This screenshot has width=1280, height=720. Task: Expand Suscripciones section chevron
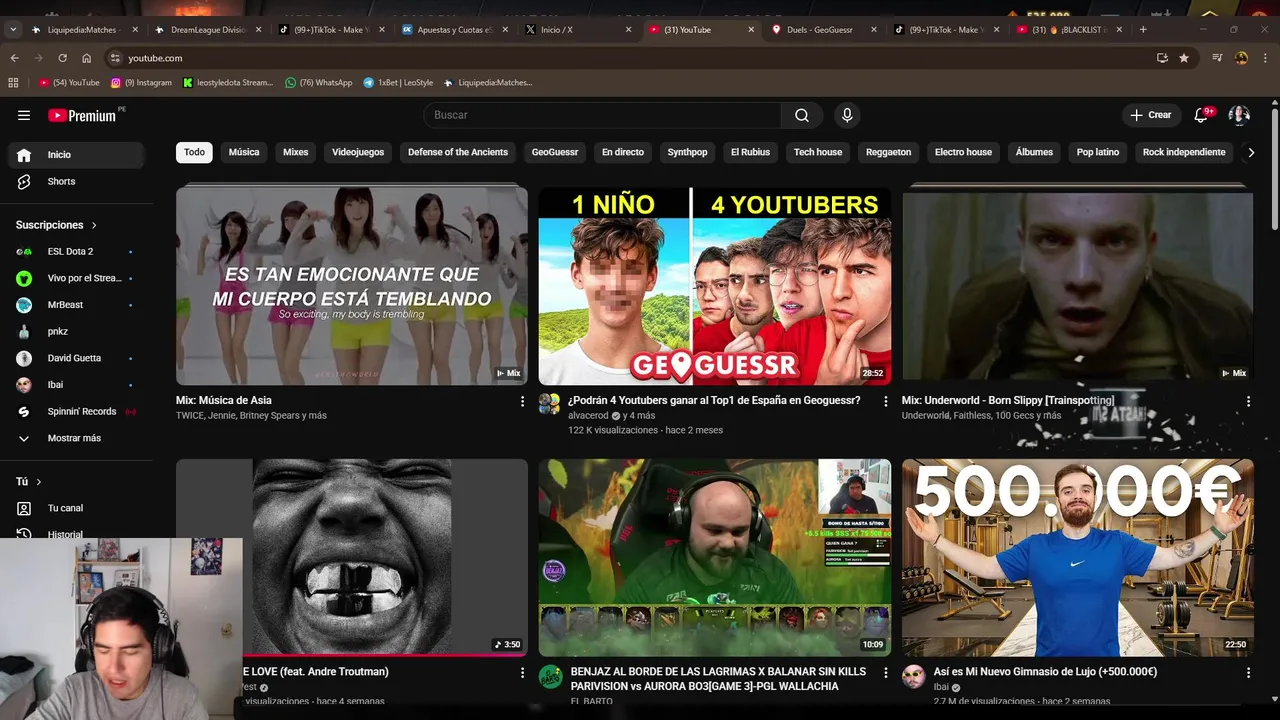point(94,226)
